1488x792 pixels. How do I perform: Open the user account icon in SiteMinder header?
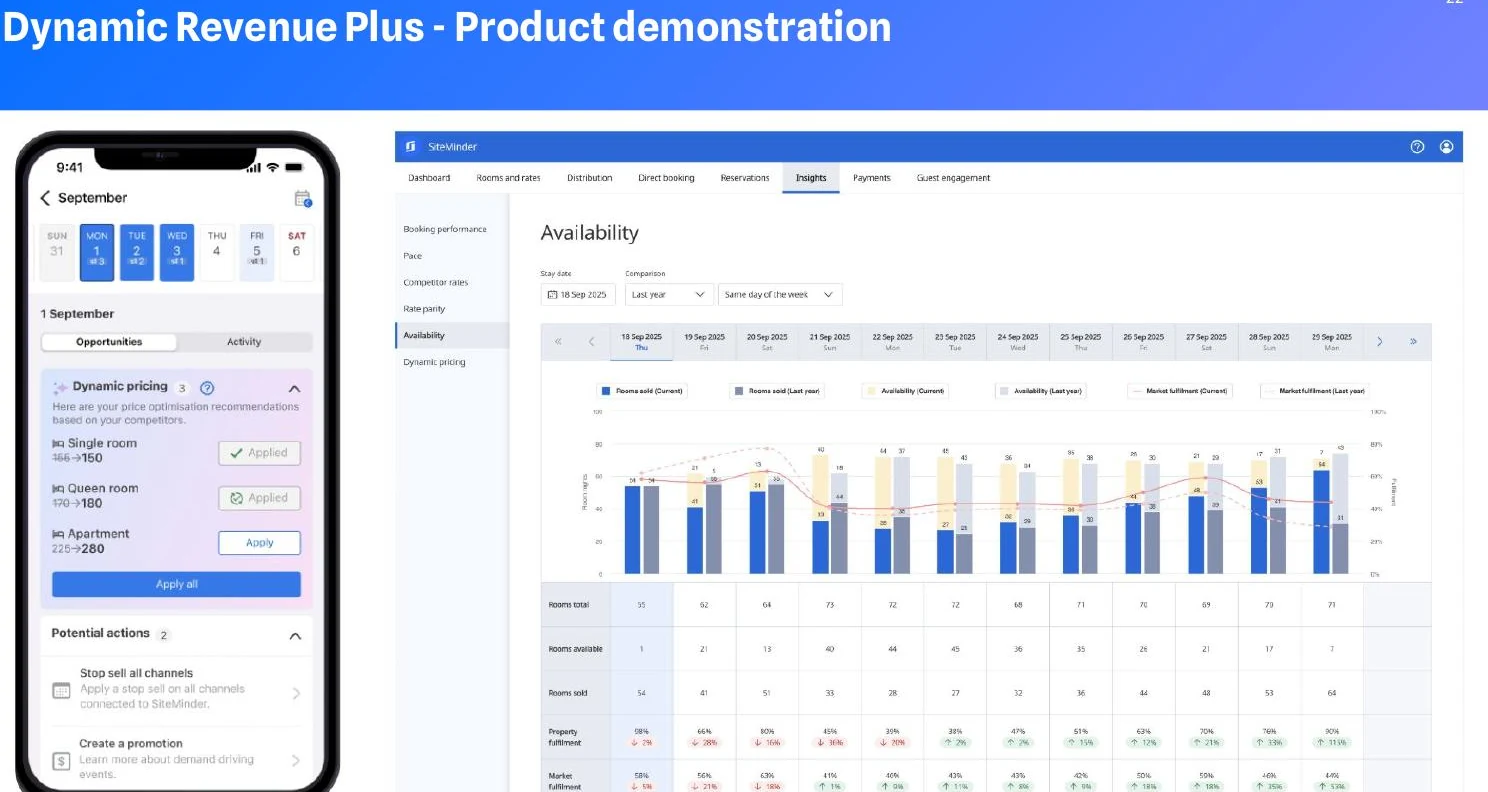point(1446,146)
